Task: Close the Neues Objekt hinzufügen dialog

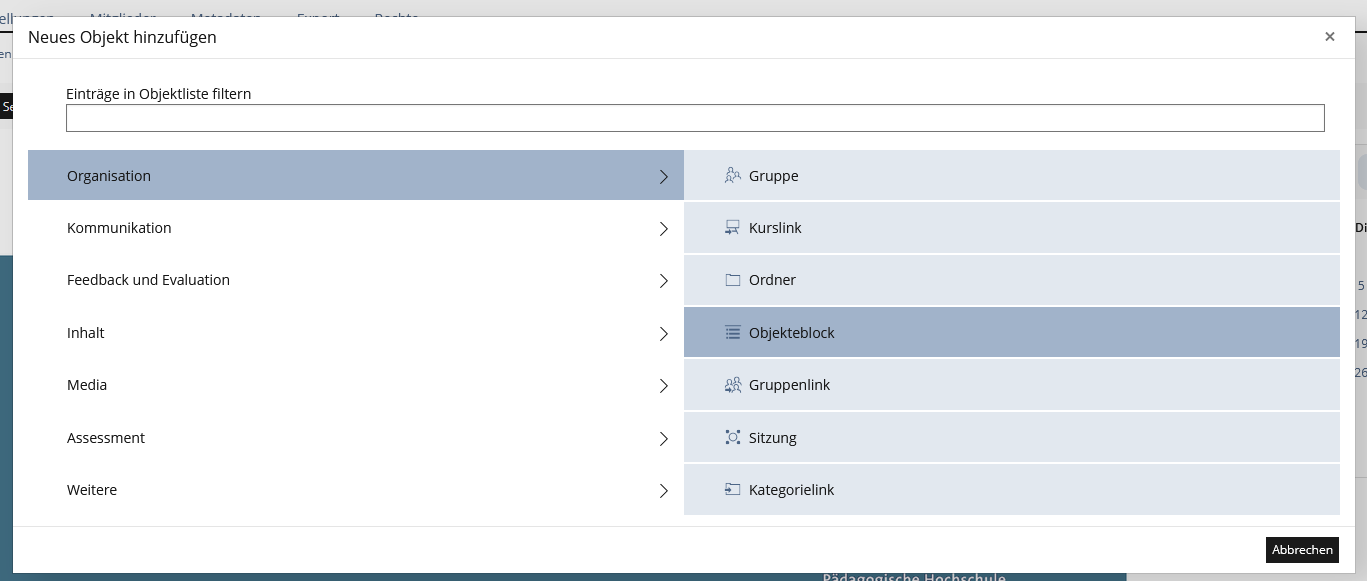Action: [x=1329, y=37]
